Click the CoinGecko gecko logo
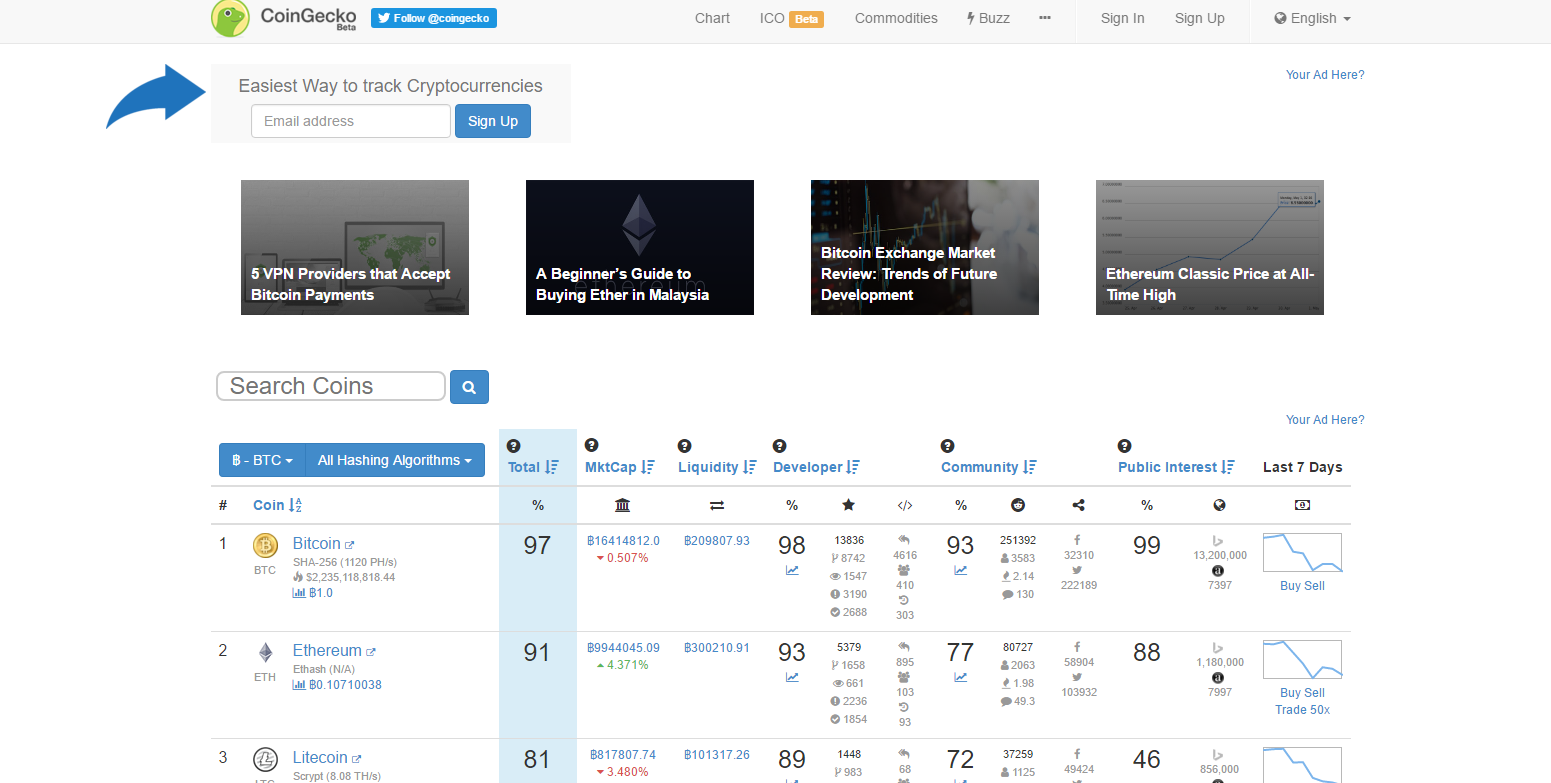The height and width of the screenshot is (783, 1551). click(x=230, y=18)
